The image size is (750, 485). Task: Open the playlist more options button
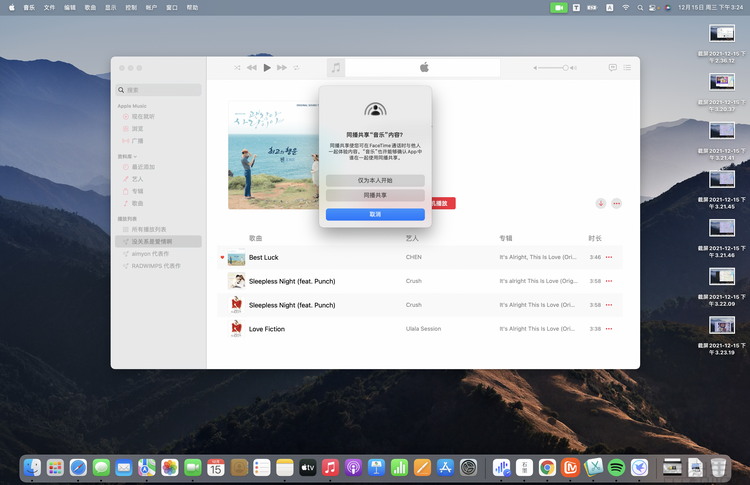[617, 203]
